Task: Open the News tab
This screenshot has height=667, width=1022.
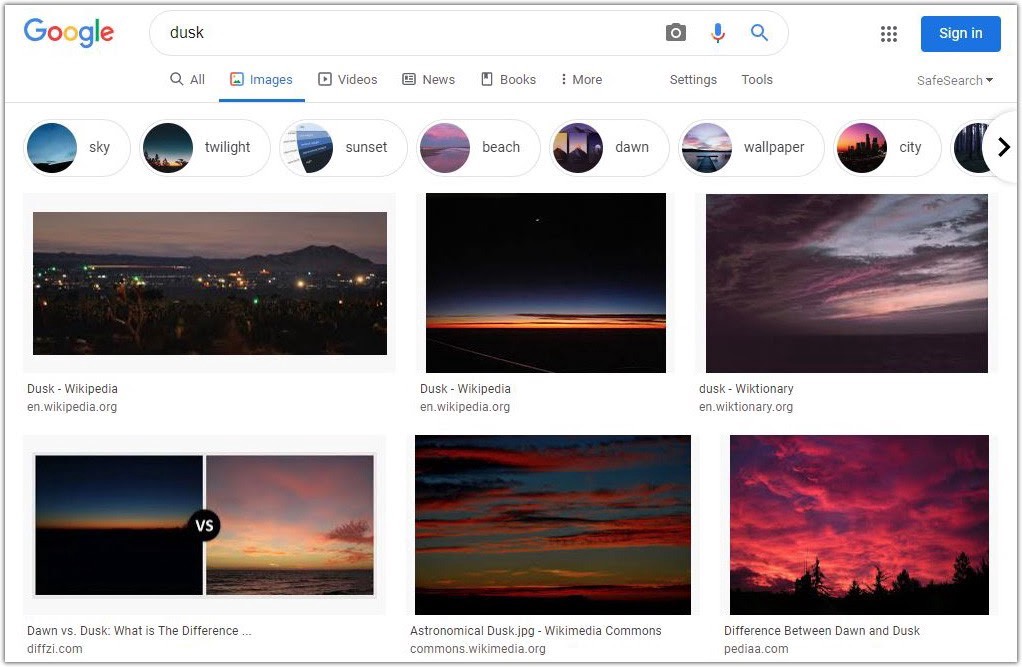Action: 429,80
